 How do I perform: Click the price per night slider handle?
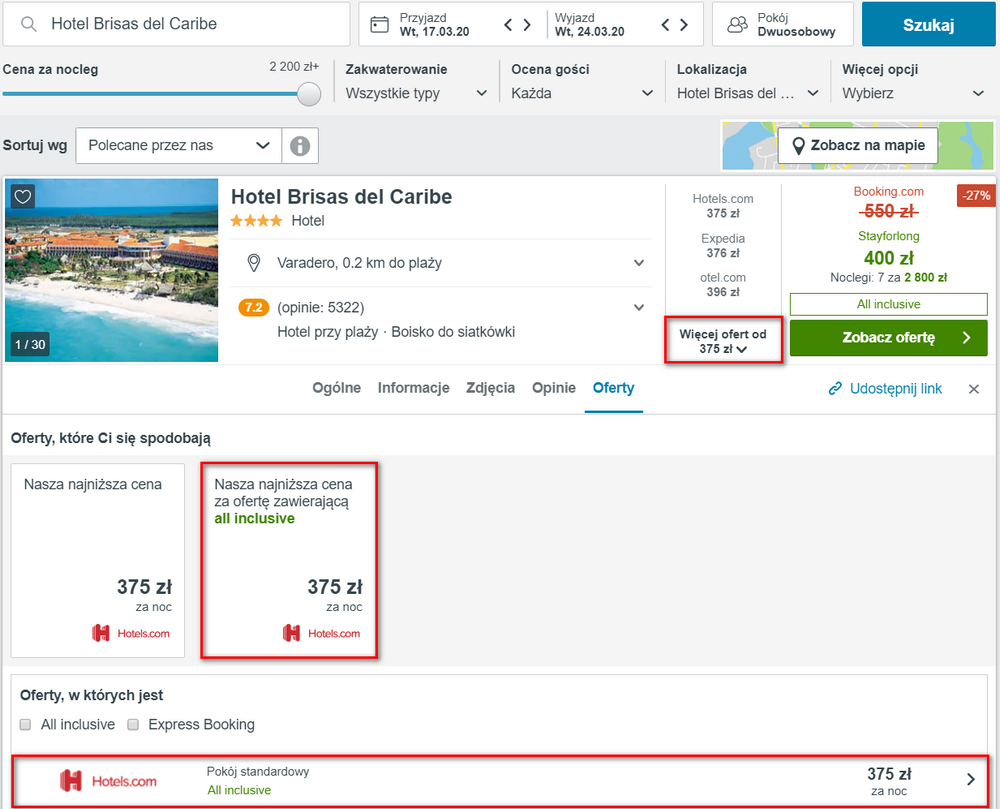310,94
